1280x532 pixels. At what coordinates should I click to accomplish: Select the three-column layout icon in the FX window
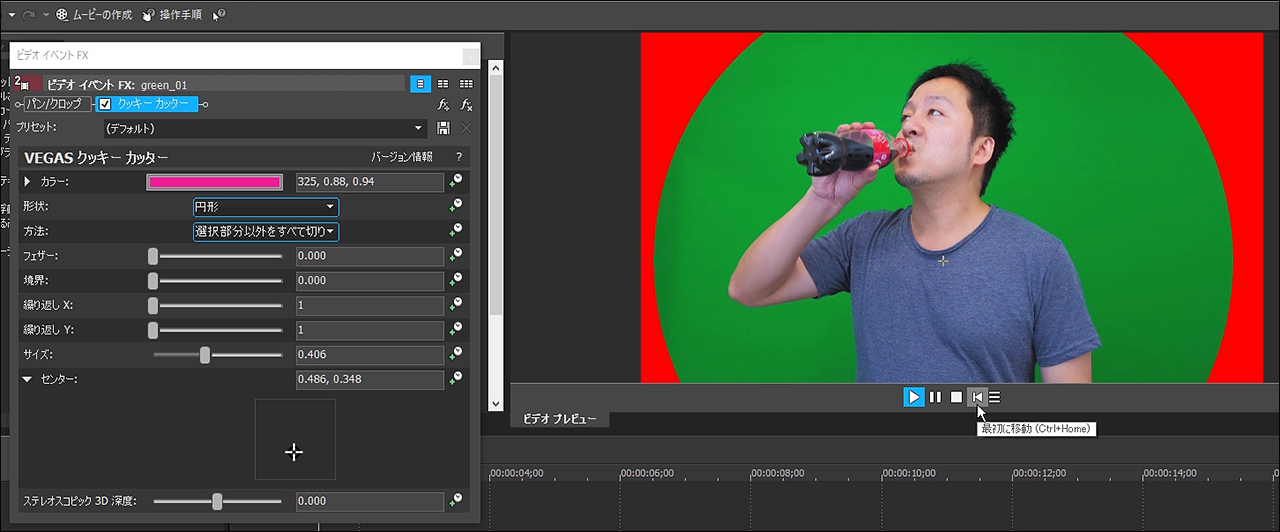466,84
